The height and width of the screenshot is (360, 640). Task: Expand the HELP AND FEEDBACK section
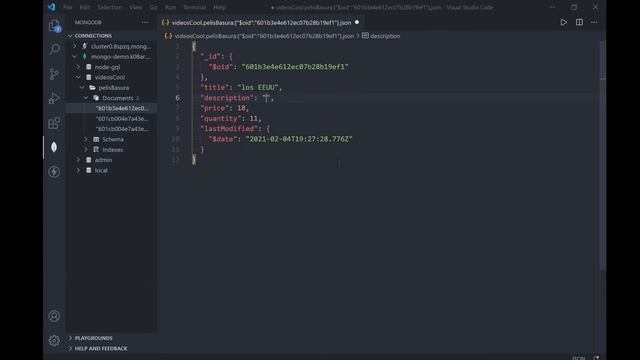pos(111,349)
